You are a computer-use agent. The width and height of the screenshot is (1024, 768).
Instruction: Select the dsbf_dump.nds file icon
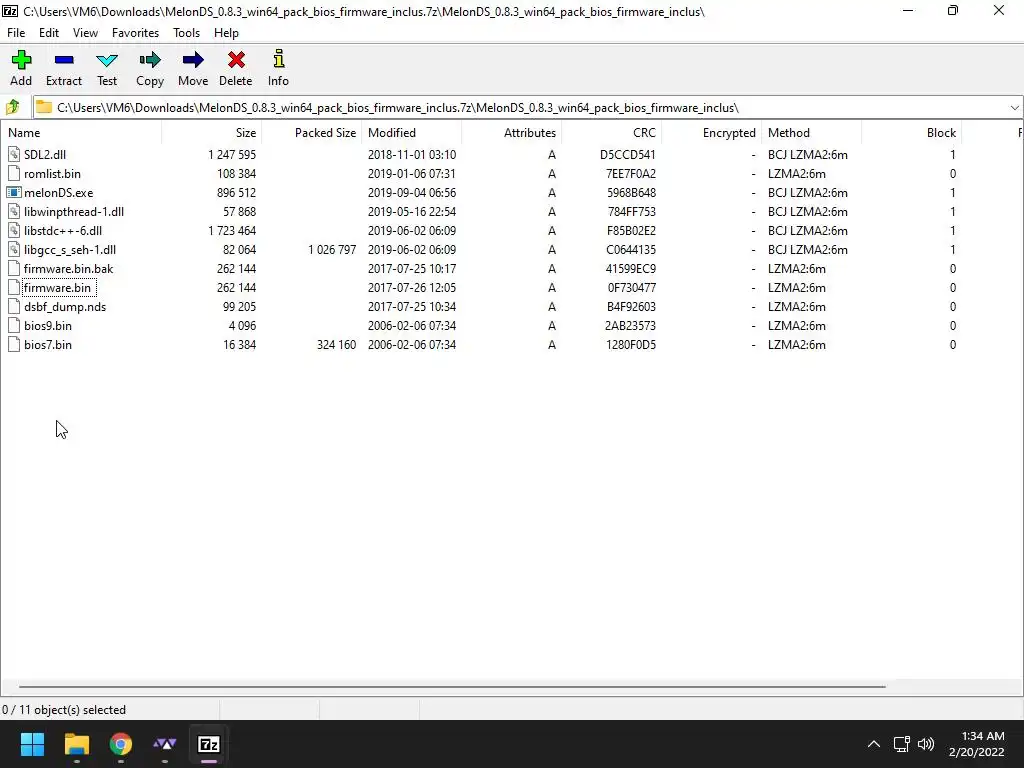[14, 306]
